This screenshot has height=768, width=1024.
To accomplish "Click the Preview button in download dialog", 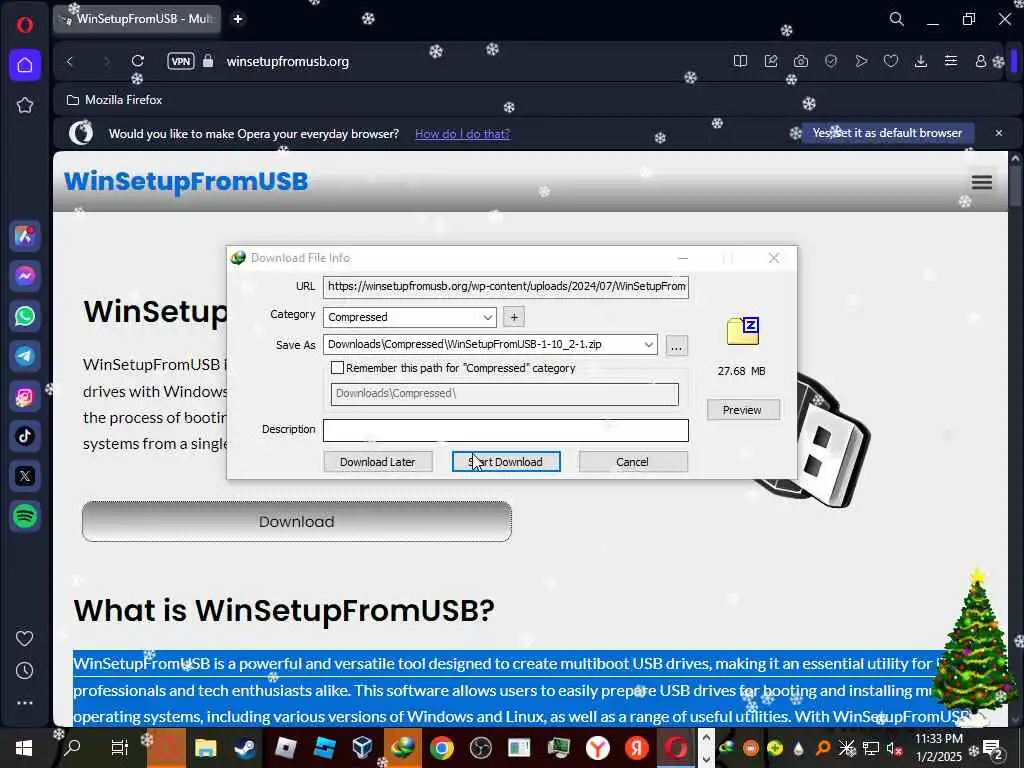I will [743, 410].
